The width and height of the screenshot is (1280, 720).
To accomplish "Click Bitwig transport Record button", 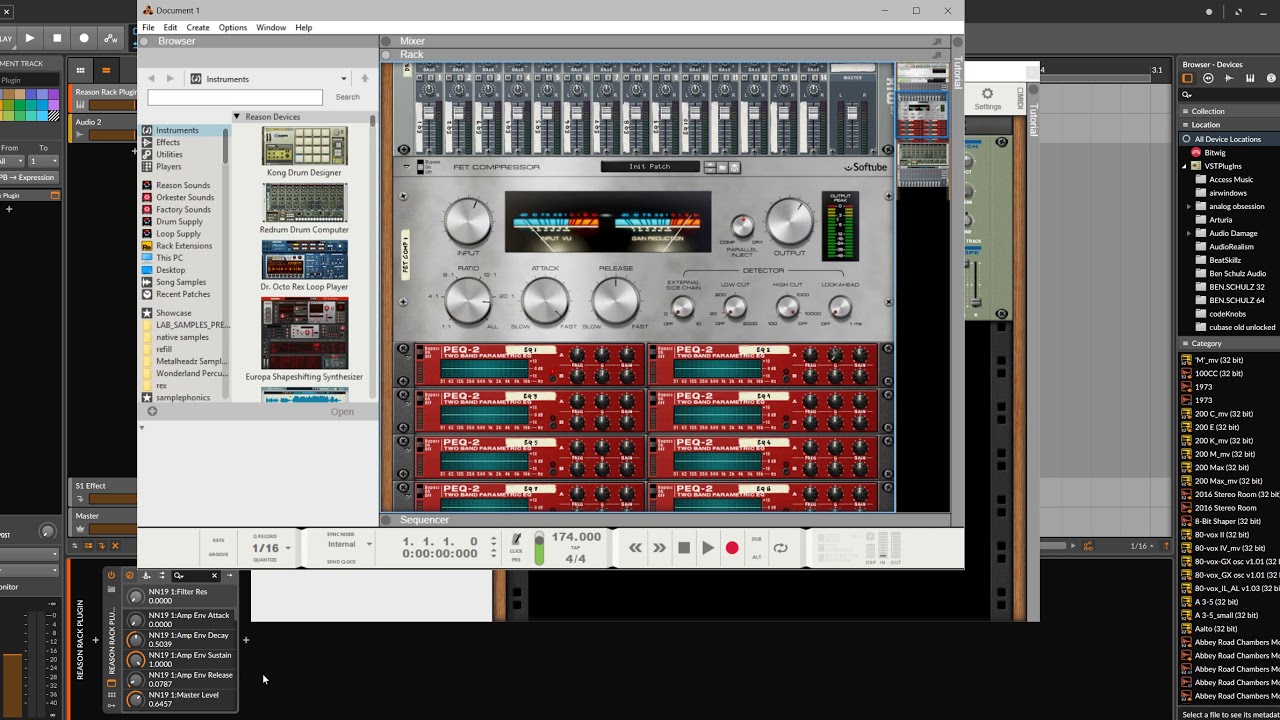I will tap(84, 38).
